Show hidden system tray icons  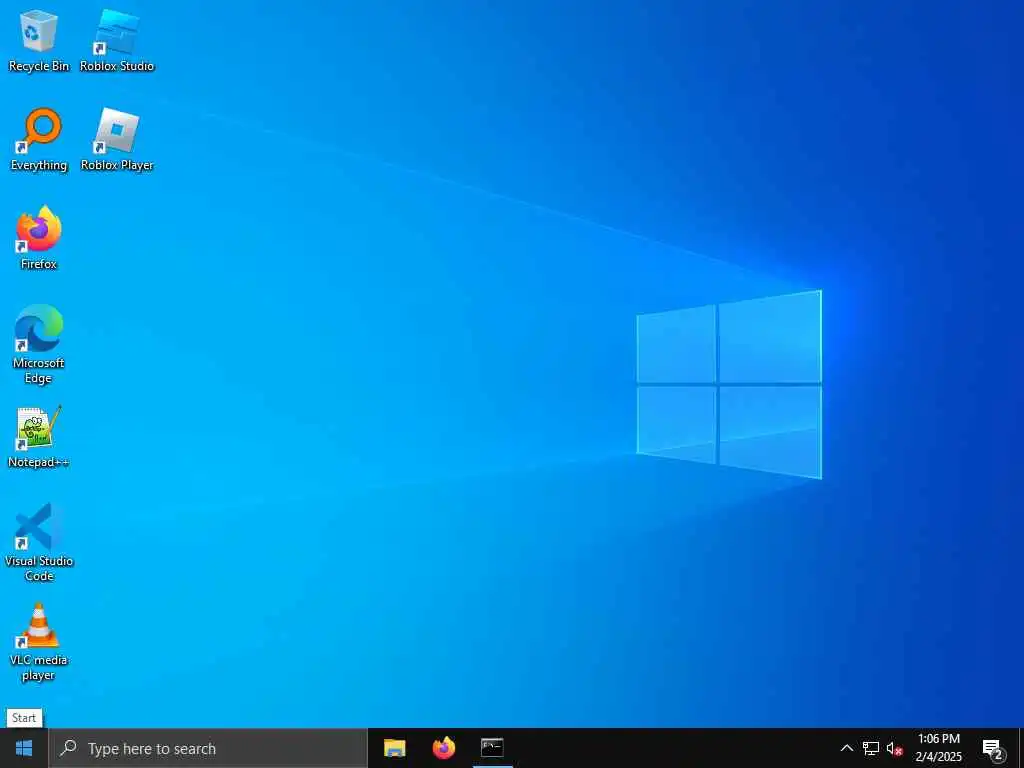click(846, 748)
